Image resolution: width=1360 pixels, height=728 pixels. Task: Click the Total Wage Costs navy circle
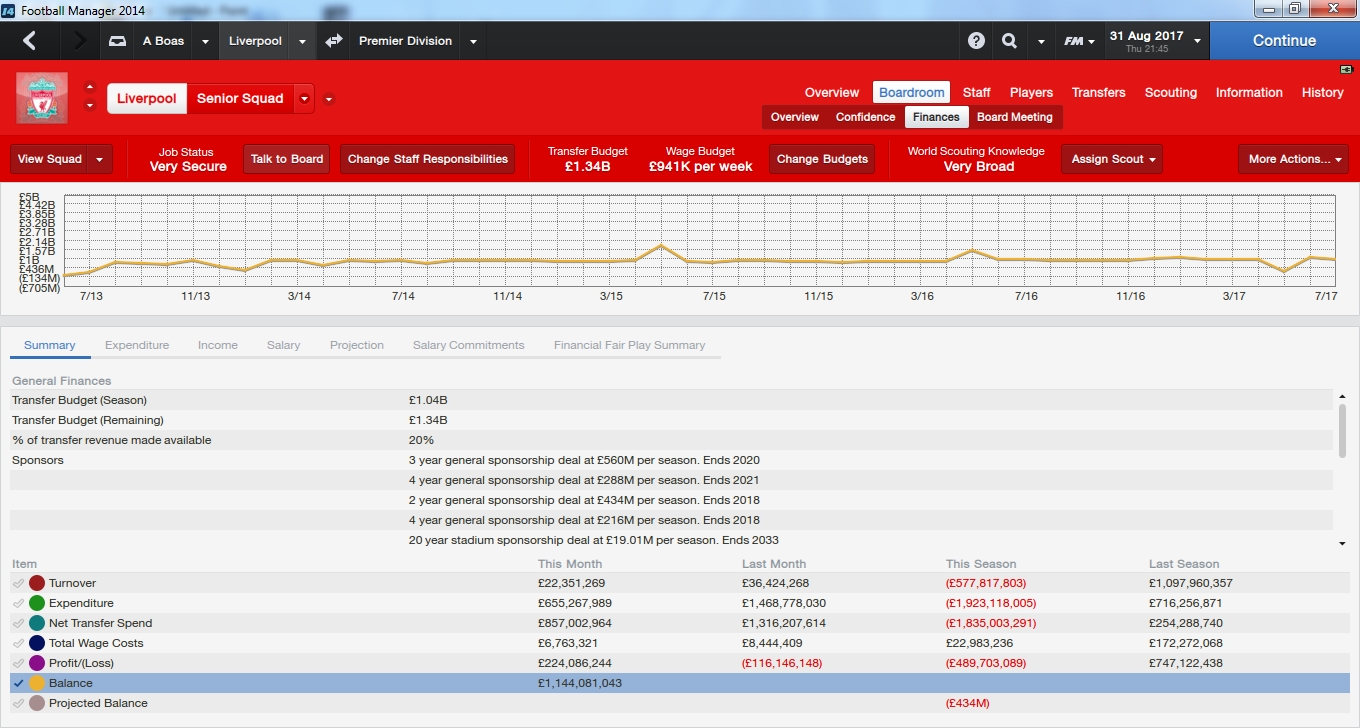37,643
